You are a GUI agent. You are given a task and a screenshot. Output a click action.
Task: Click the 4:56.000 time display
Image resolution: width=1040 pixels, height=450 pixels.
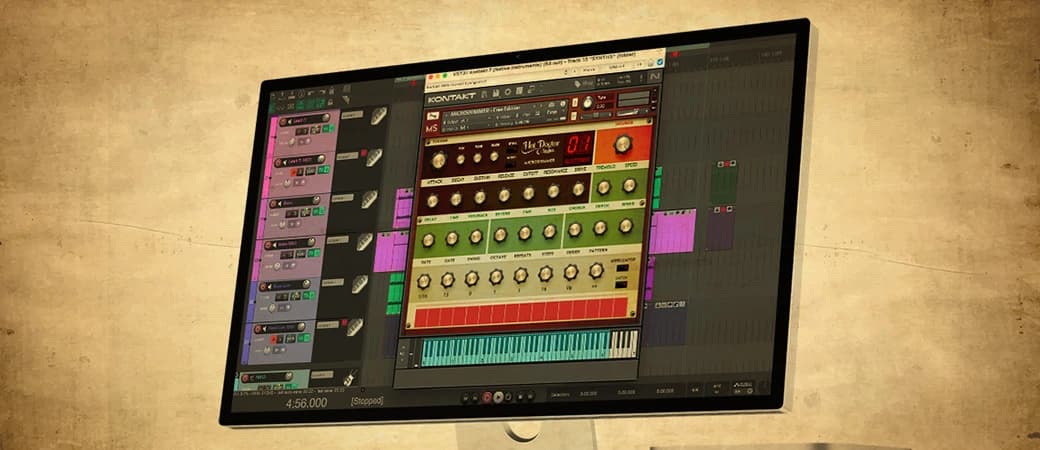point(306,403)
